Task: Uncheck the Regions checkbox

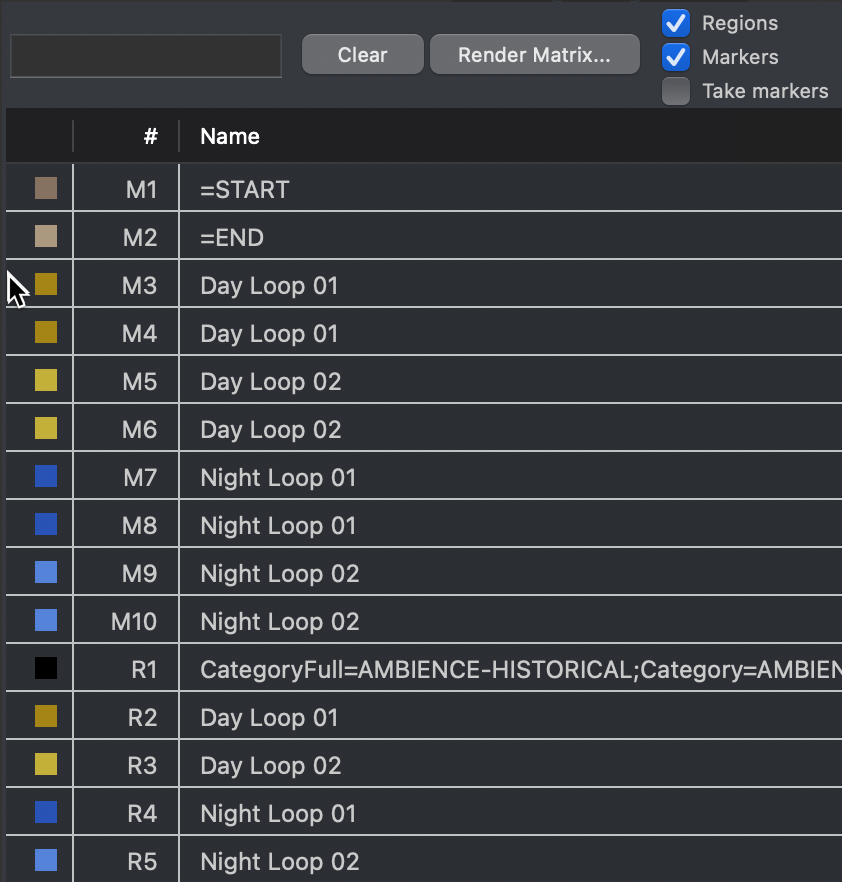Action: (676, 23)
